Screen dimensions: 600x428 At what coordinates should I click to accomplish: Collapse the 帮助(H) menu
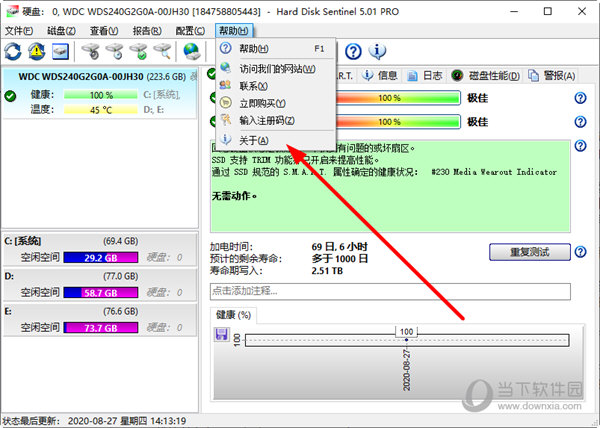pyautogui.click(x=234, y=31)
